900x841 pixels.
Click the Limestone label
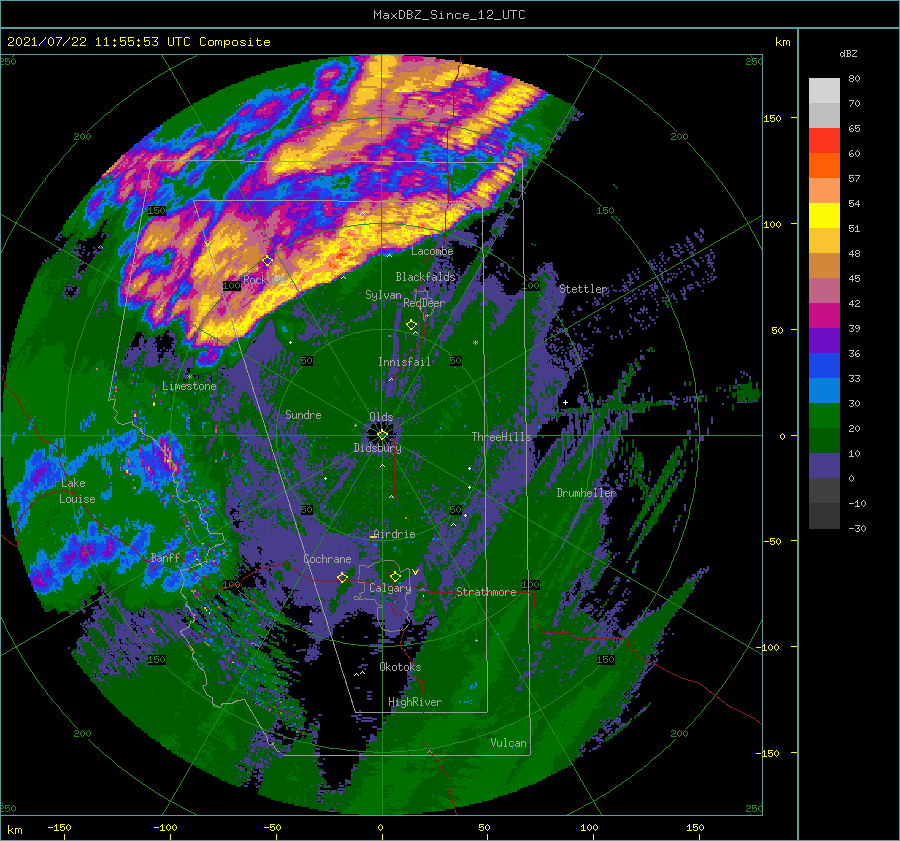point(189,386)
